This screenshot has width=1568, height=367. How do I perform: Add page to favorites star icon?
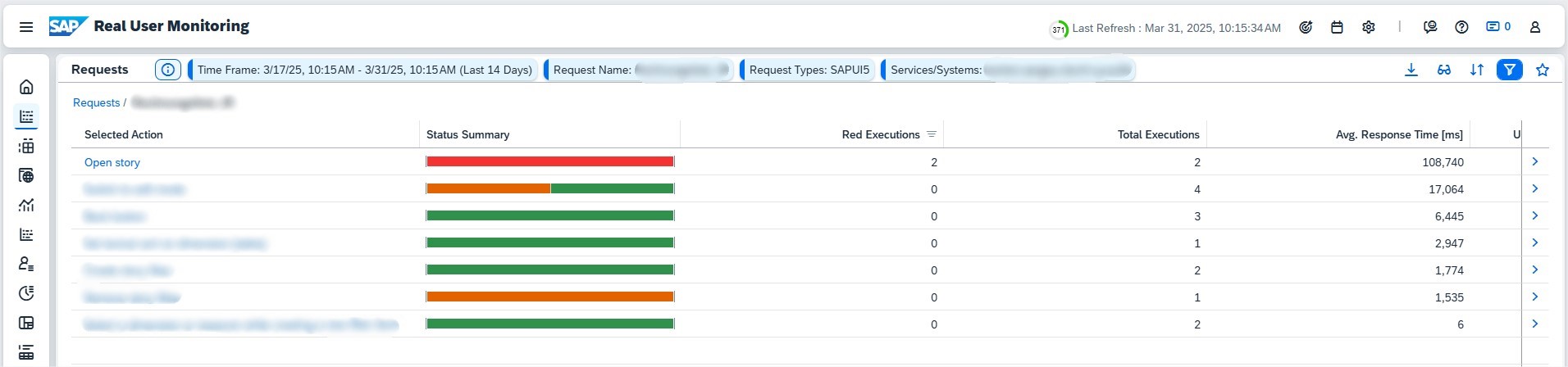click(x=1542, y=70)
